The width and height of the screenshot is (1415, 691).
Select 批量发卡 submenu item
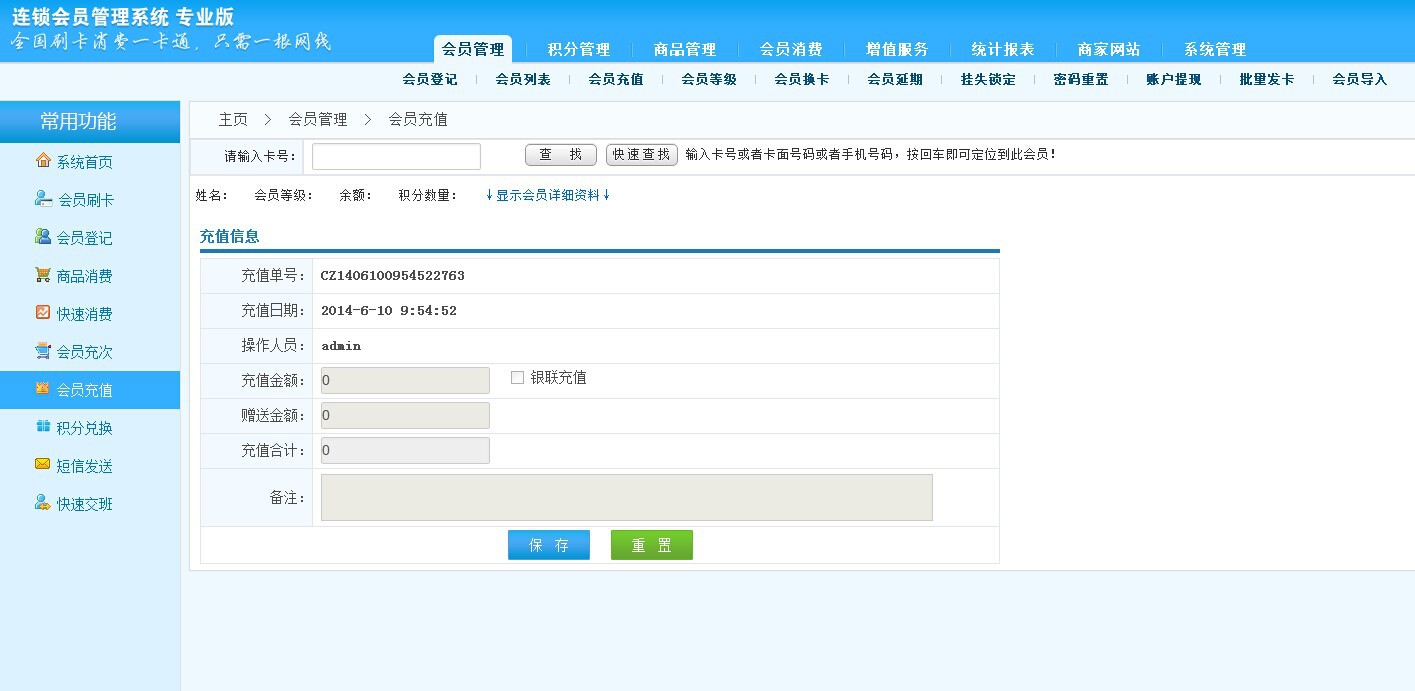coord(1267,79)
